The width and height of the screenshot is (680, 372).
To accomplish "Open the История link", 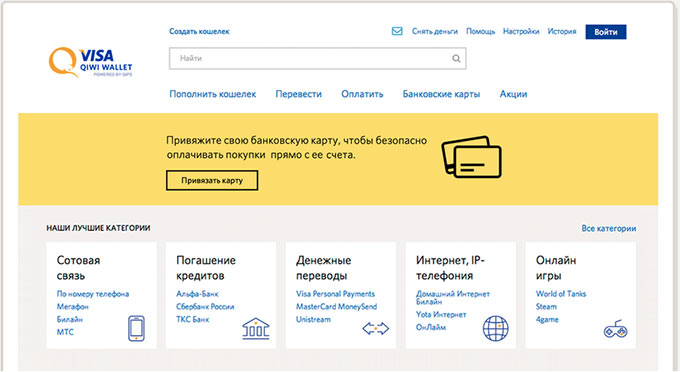I will point(562,31).
